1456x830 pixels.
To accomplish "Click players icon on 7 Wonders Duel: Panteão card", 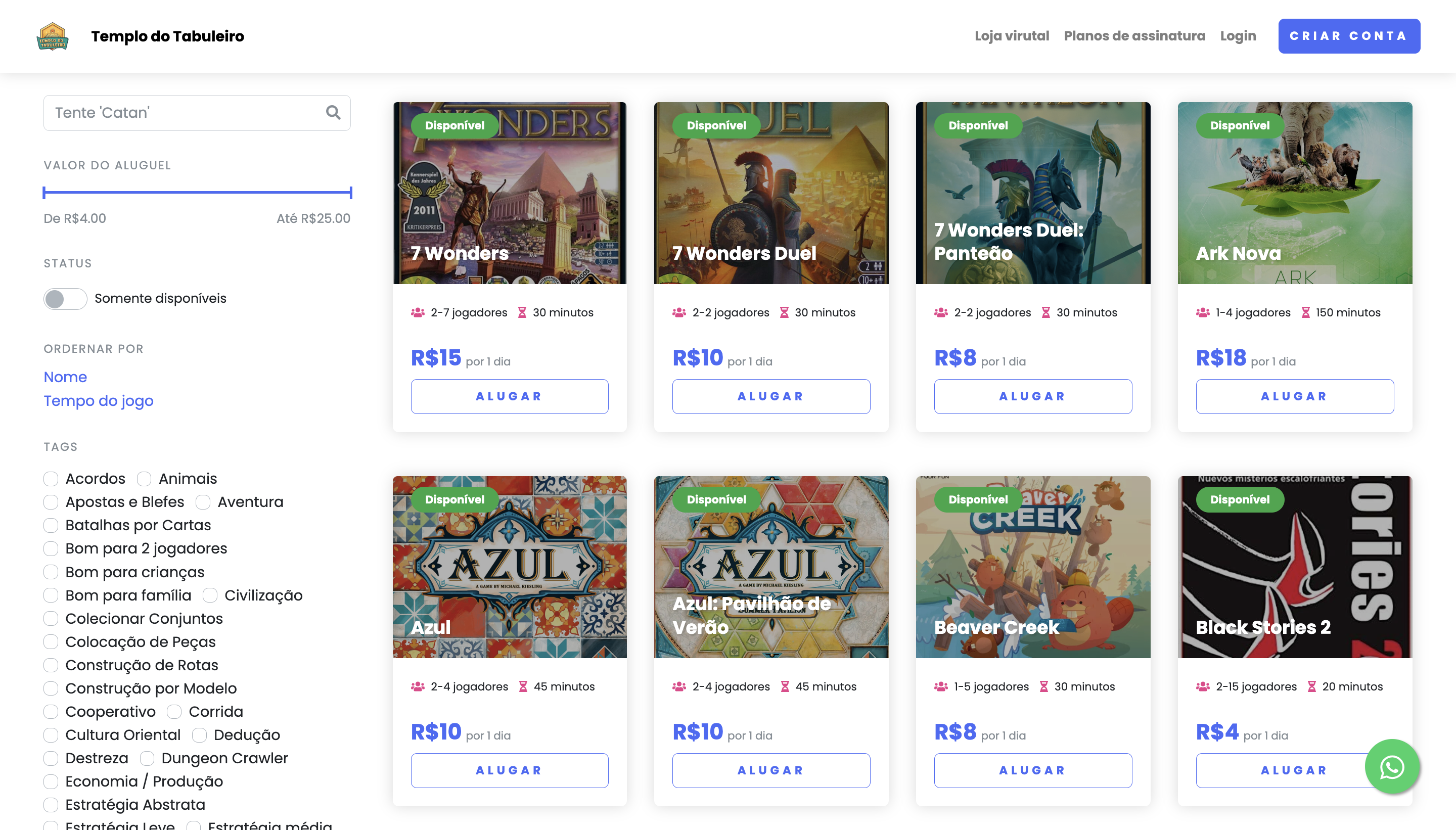I will point(941,312).
